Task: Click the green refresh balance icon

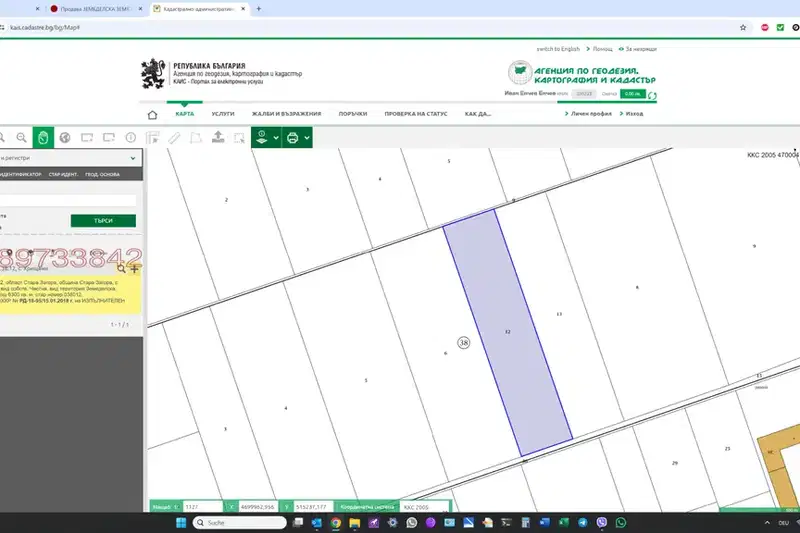Action: (x=652, y=95)
